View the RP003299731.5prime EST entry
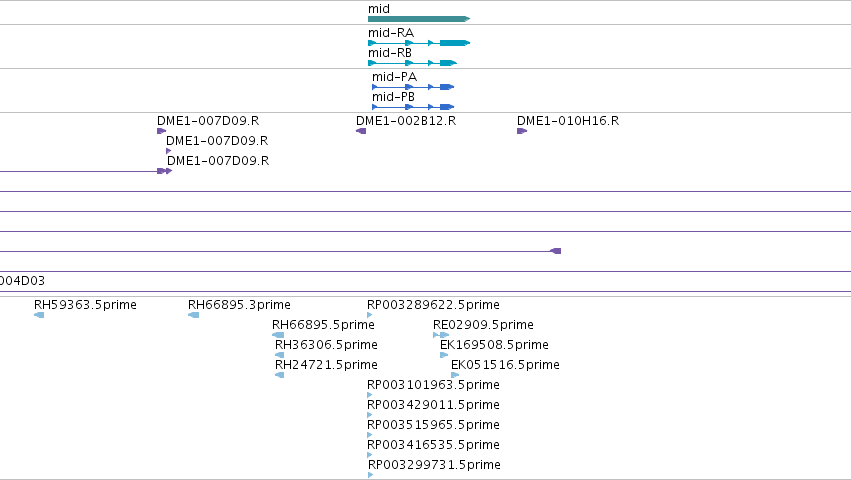The image size is (851, 480). point(434,465)
